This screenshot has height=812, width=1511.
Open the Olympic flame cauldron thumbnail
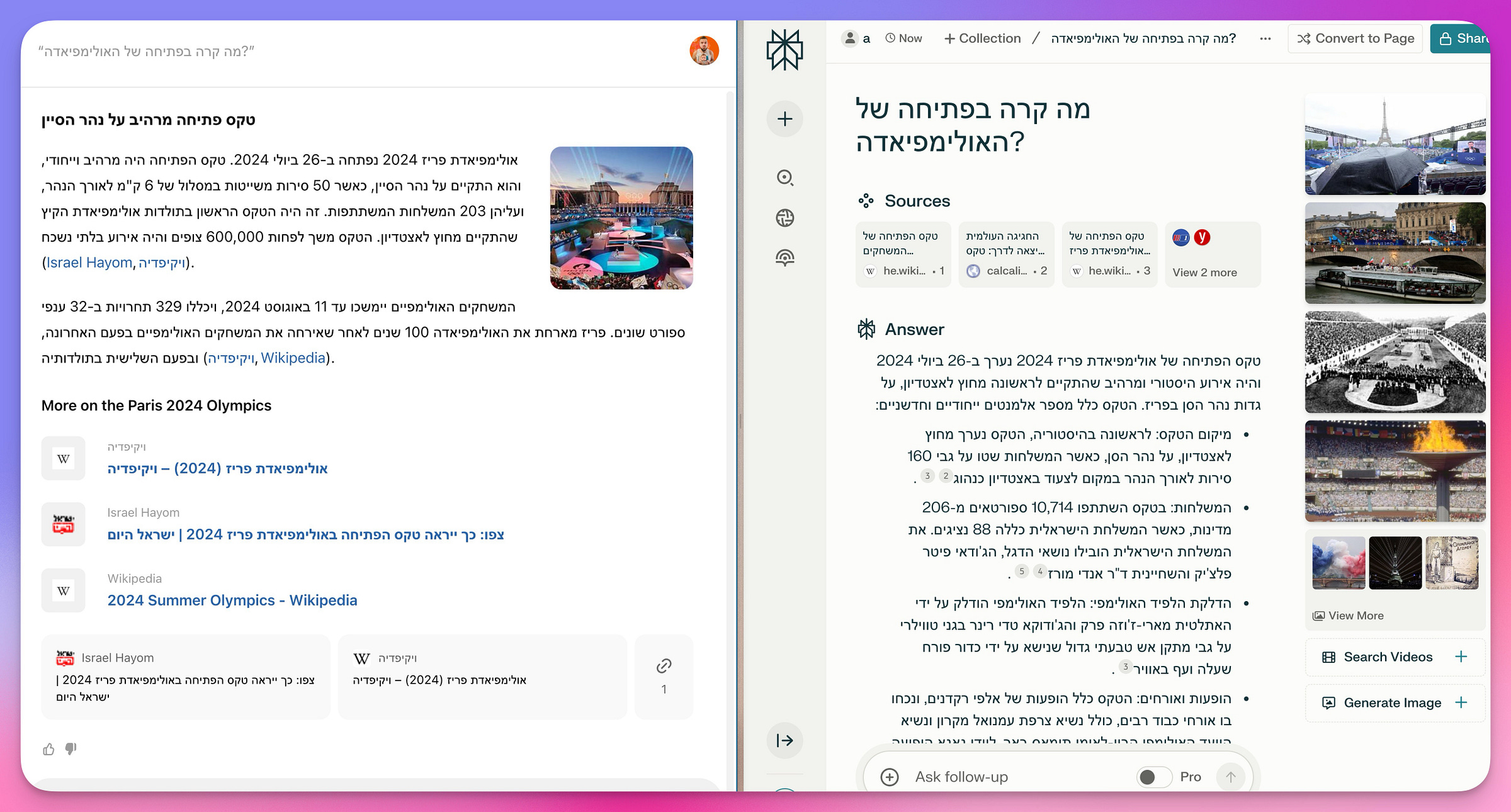(1395, 471)
